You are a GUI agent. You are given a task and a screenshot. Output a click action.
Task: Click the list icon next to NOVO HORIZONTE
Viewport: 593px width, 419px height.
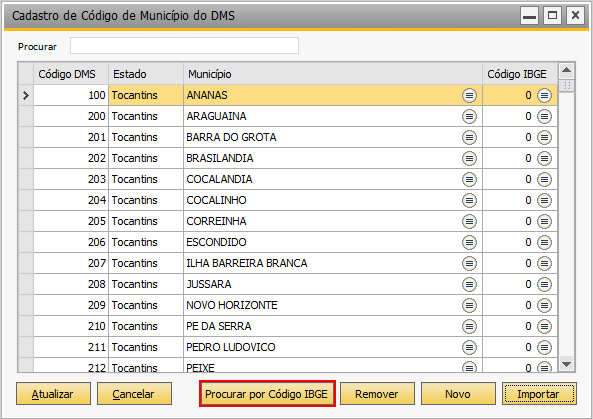469,305
